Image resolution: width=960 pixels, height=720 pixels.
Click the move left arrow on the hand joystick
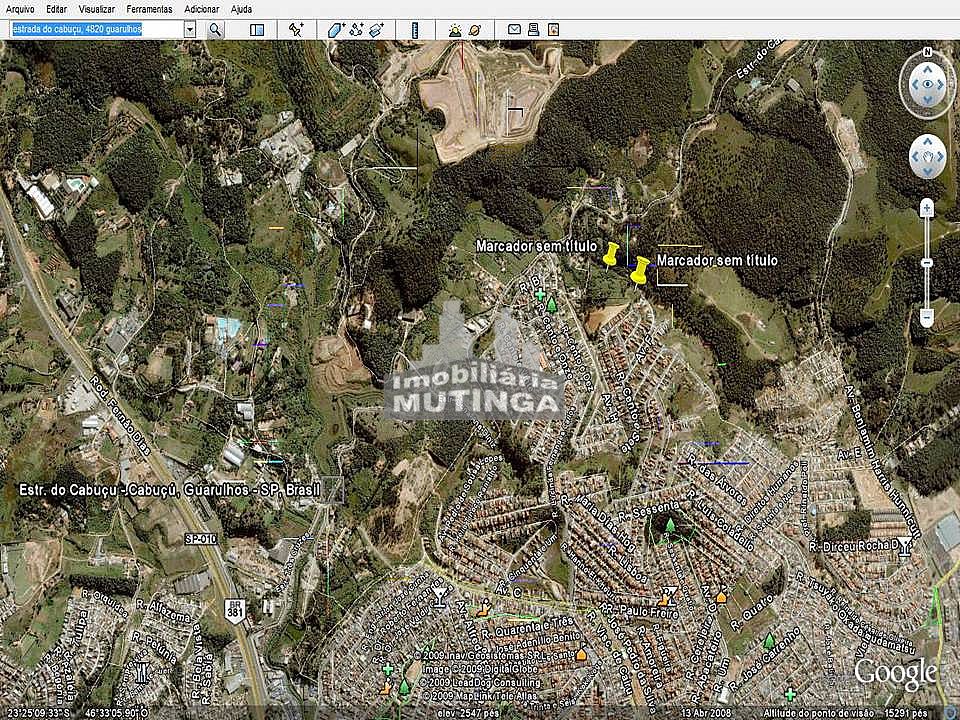pyautogui.click(x=914, y=157)
